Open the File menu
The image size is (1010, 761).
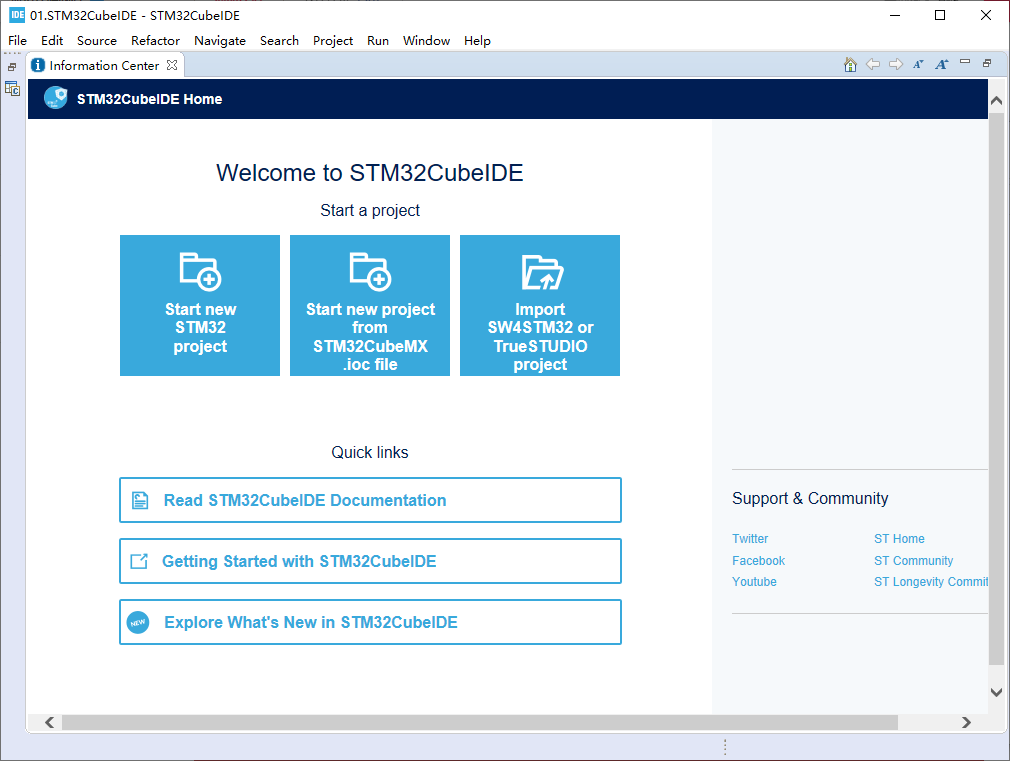(17, 41)
